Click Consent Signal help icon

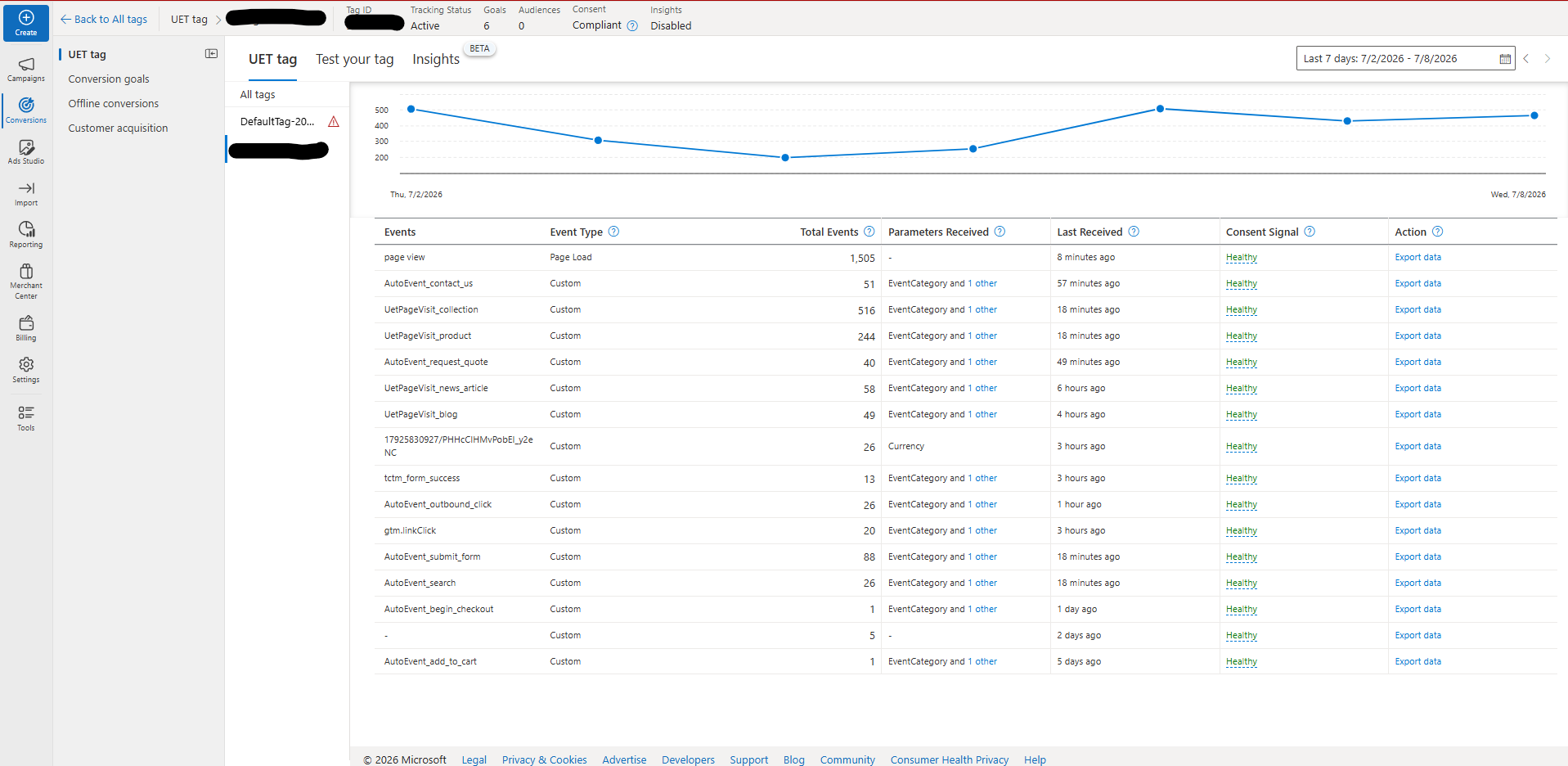(1310, 232)
